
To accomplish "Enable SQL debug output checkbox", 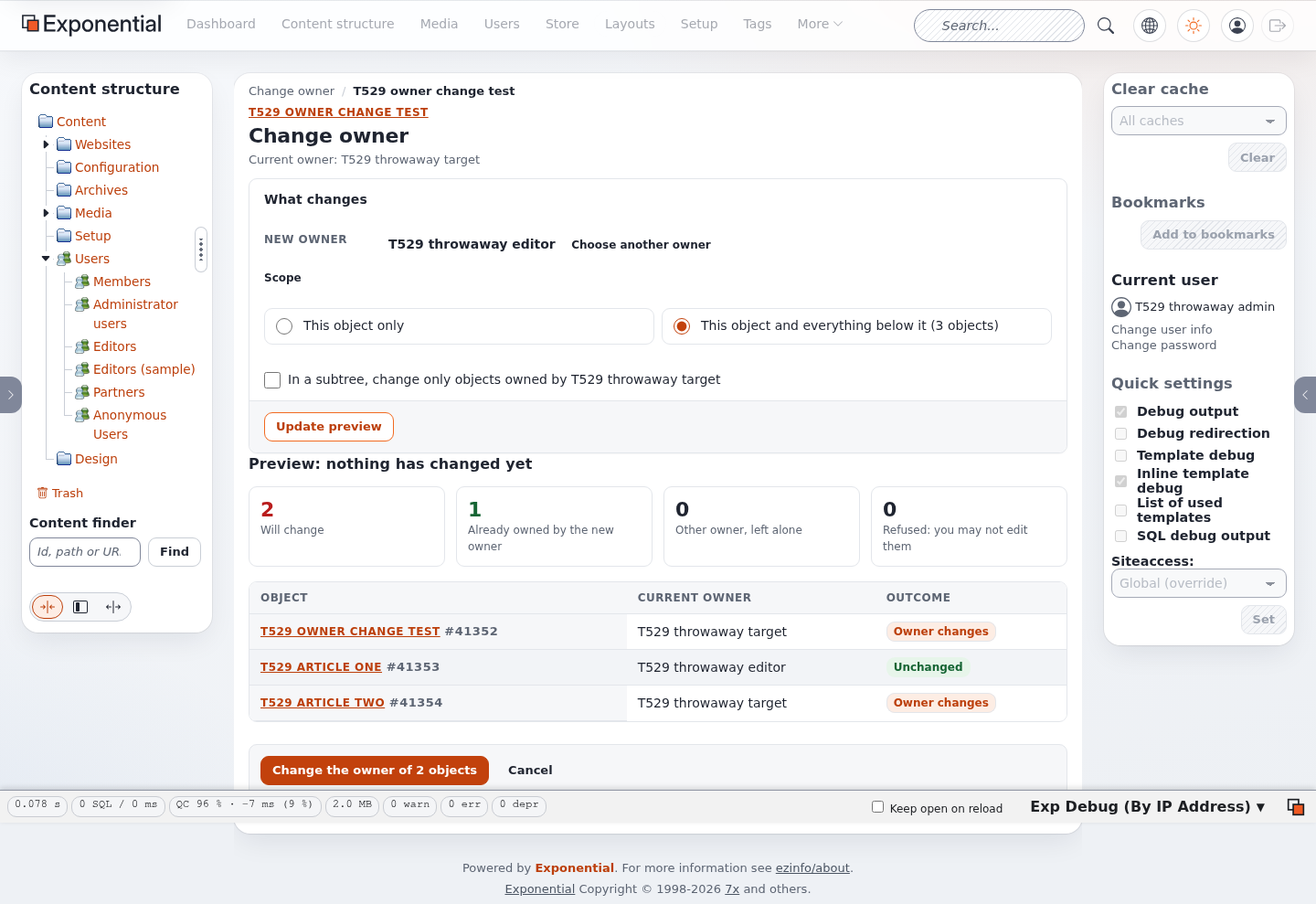I will [1120, 536].
